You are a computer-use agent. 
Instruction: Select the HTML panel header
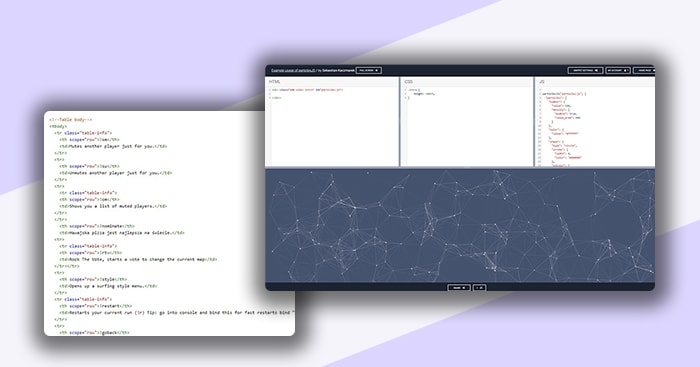[332, 82]
